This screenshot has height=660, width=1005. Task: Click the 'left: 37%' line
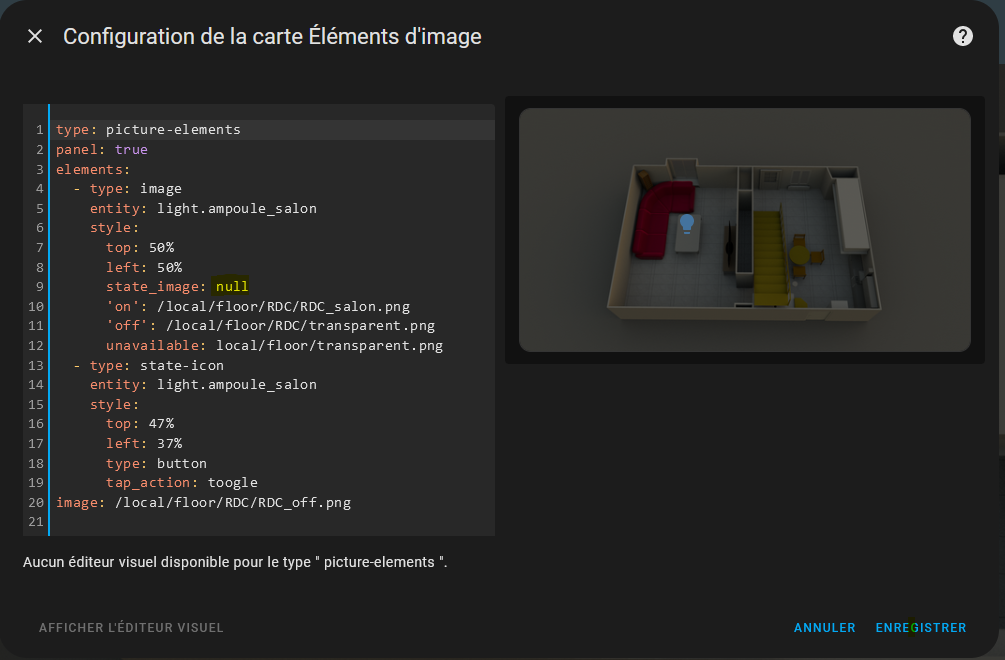tap(144, 444)
